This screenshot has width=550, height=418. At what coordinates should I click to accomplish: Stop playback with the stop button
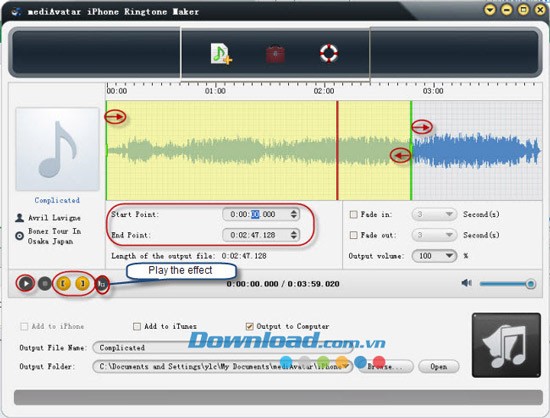45,283
